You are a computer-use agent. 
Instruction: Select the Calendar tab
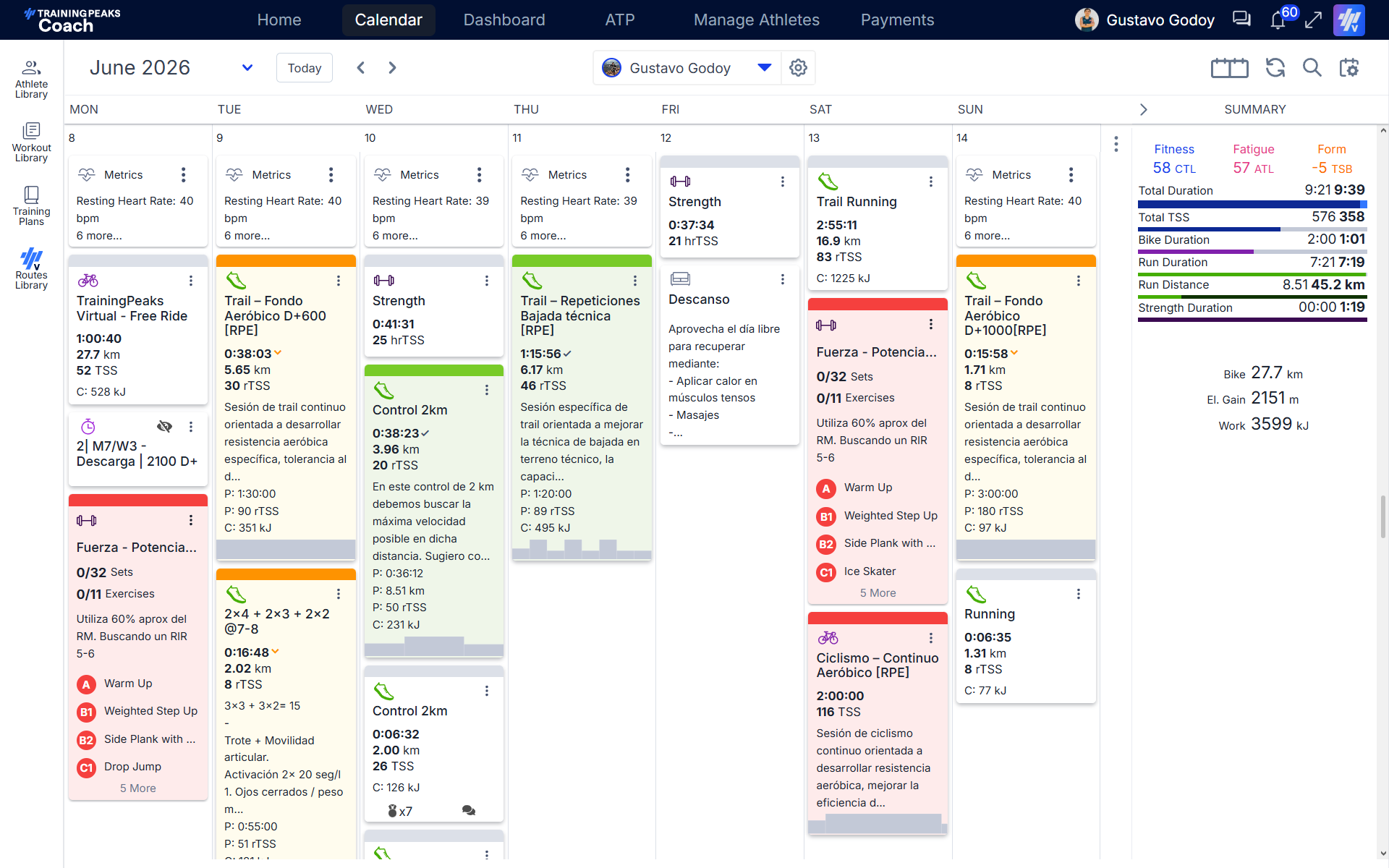click(x=388, y=20)
